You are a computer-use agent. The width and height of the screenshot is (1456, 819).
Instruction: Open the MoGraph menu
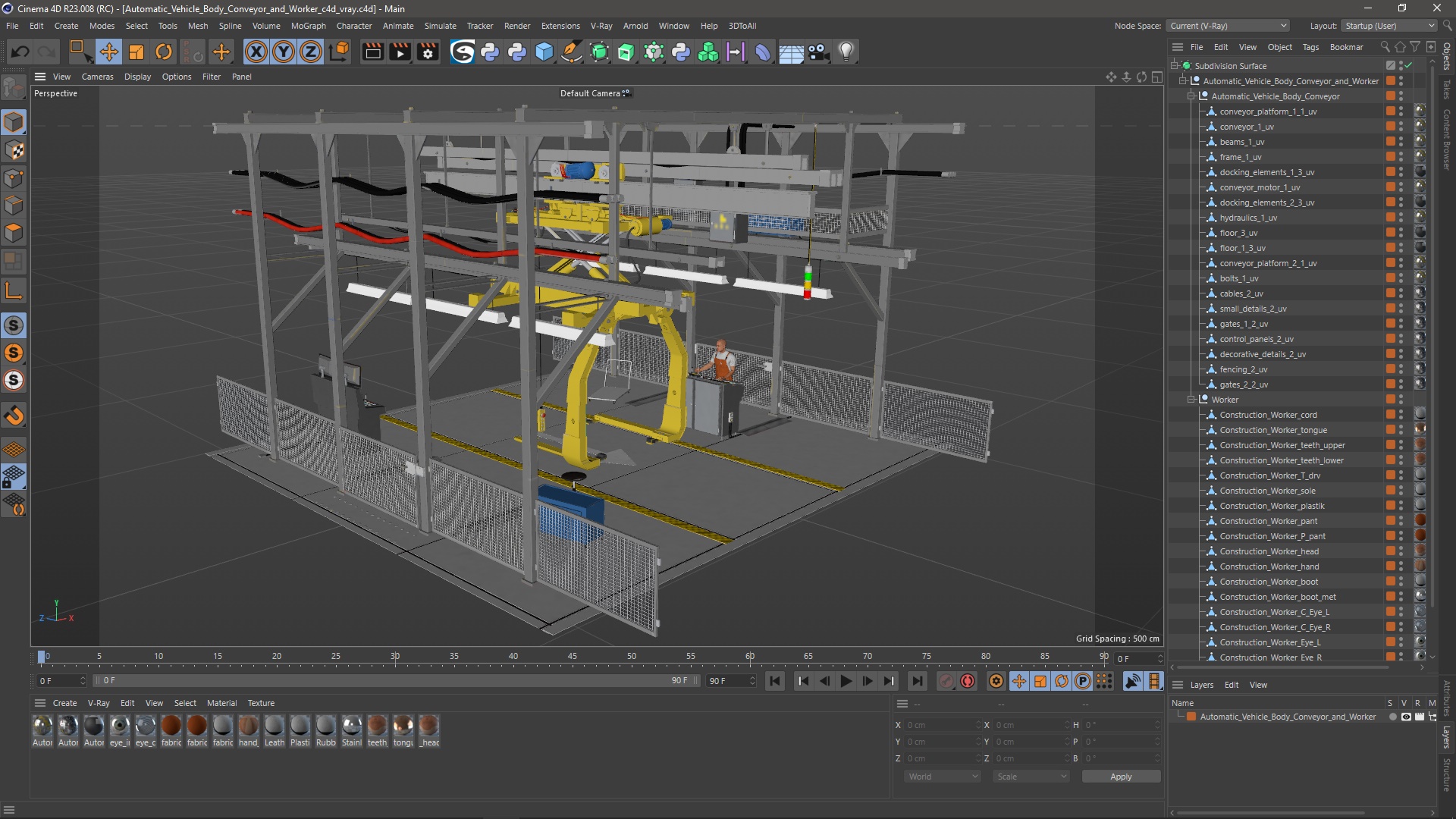(308, 26)
